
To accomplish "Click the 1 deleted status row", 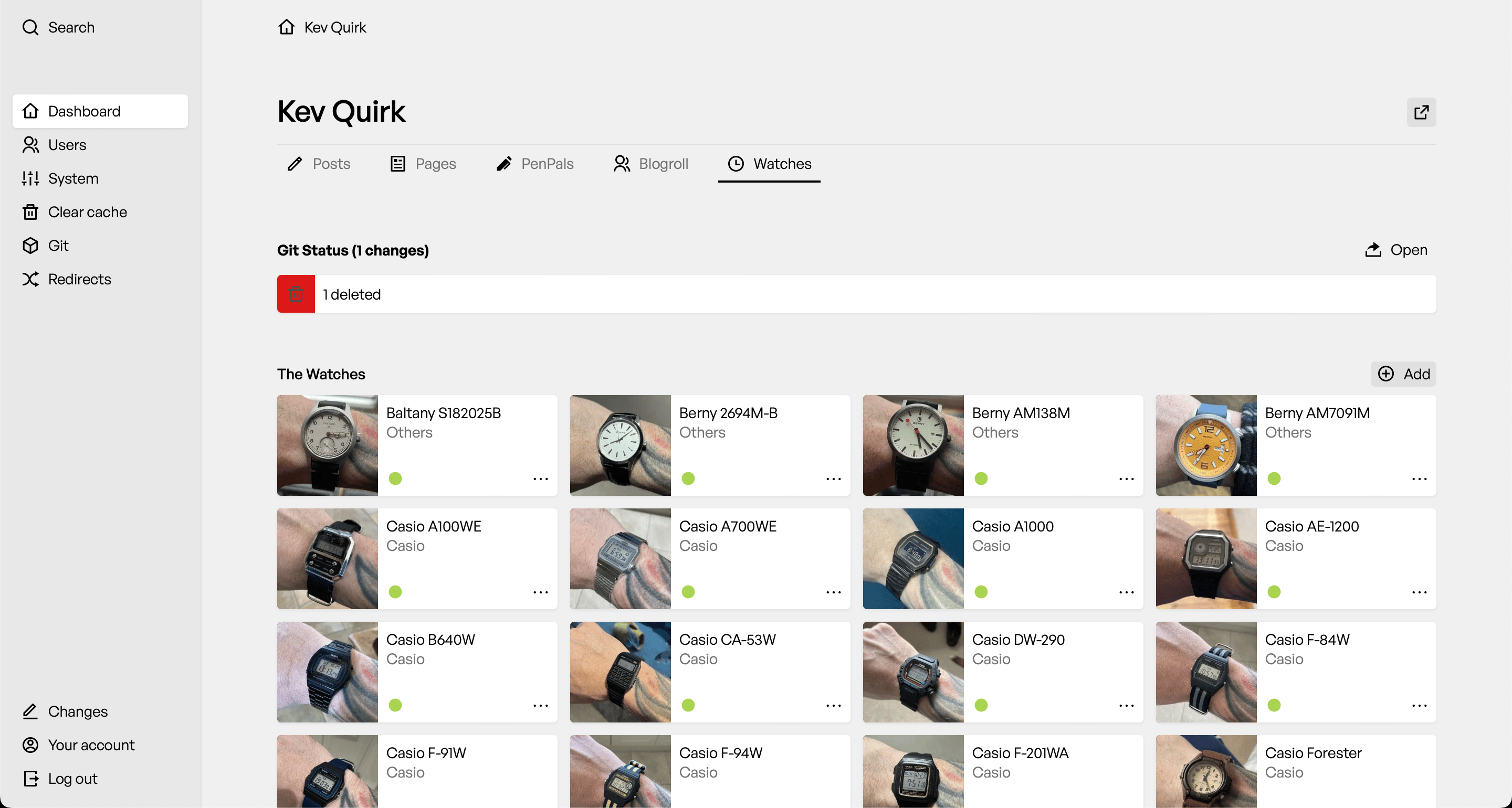I will tap(856, 294).
